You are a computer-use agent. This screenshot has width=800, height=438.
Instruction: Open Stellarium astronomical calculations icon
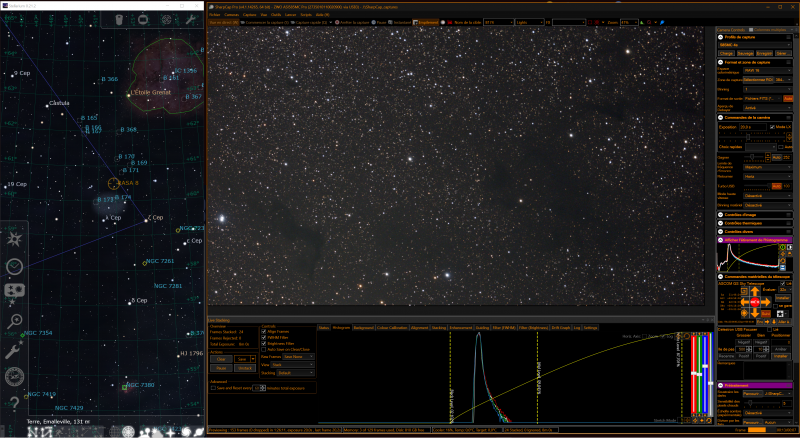point(14,377)
